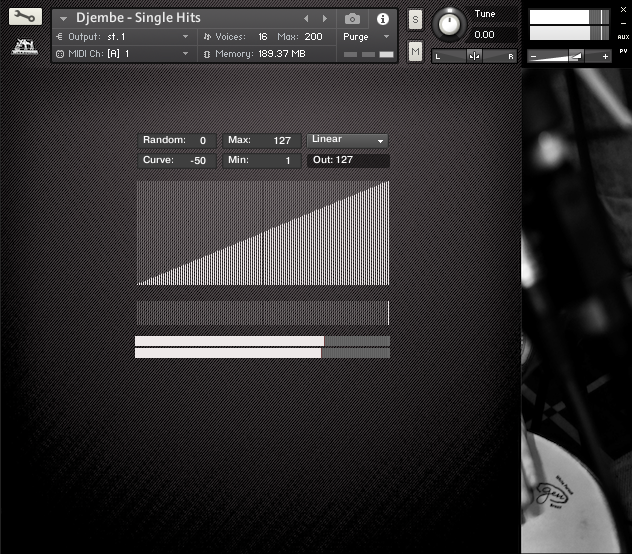Click the pan center marker icon
This screenshot has width=632, height=554.
click(474, 56)
